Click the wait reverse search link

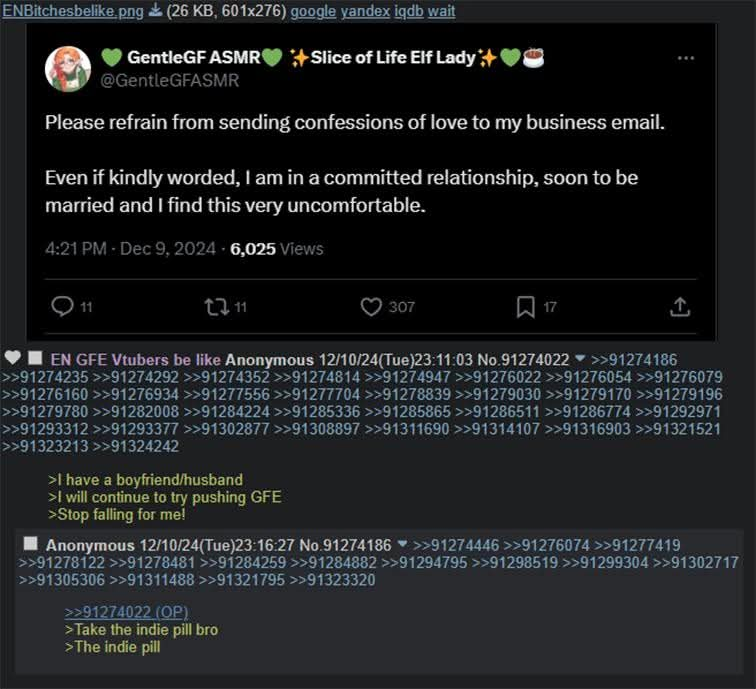(441, 11)
